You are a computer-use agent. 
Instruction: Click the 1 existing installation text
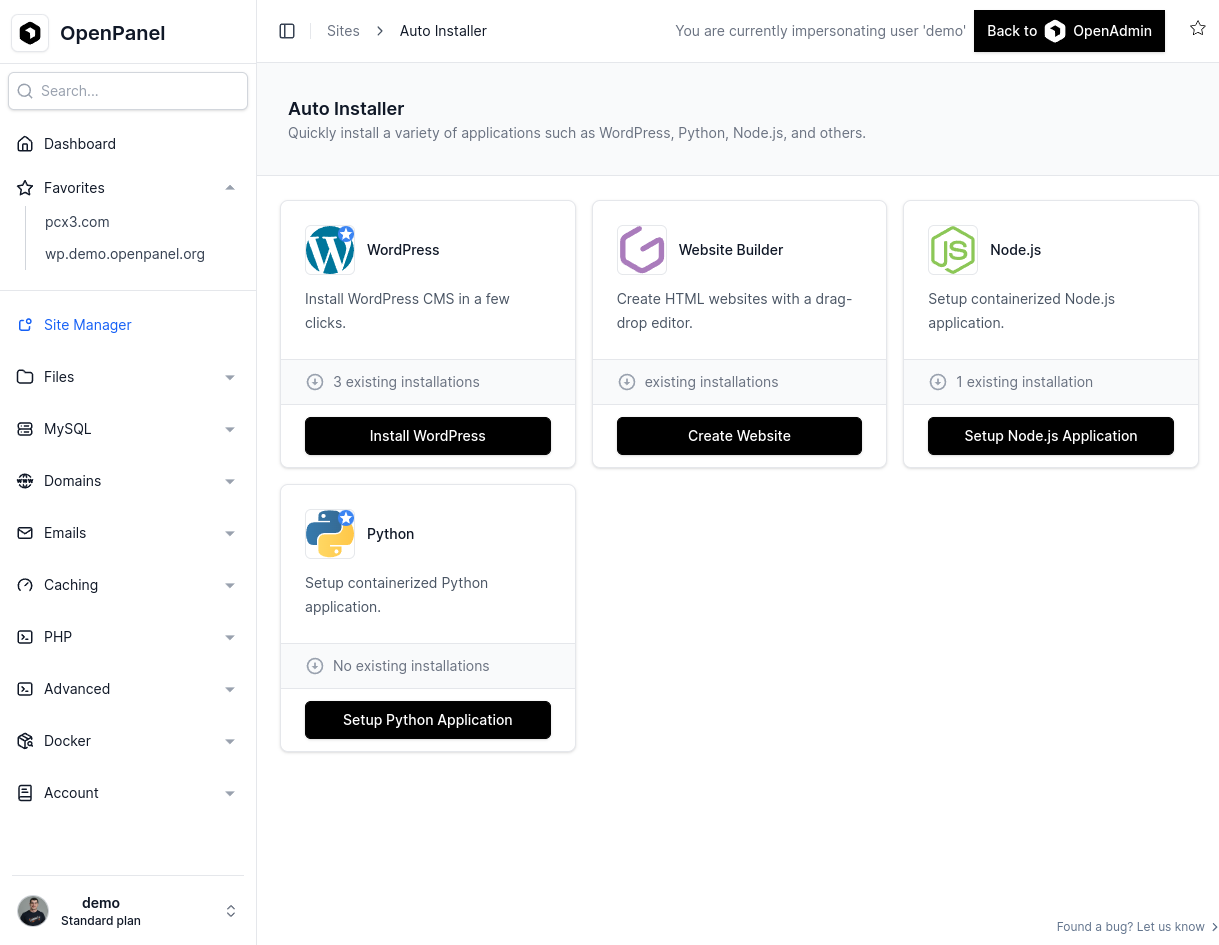(1024, 382)
